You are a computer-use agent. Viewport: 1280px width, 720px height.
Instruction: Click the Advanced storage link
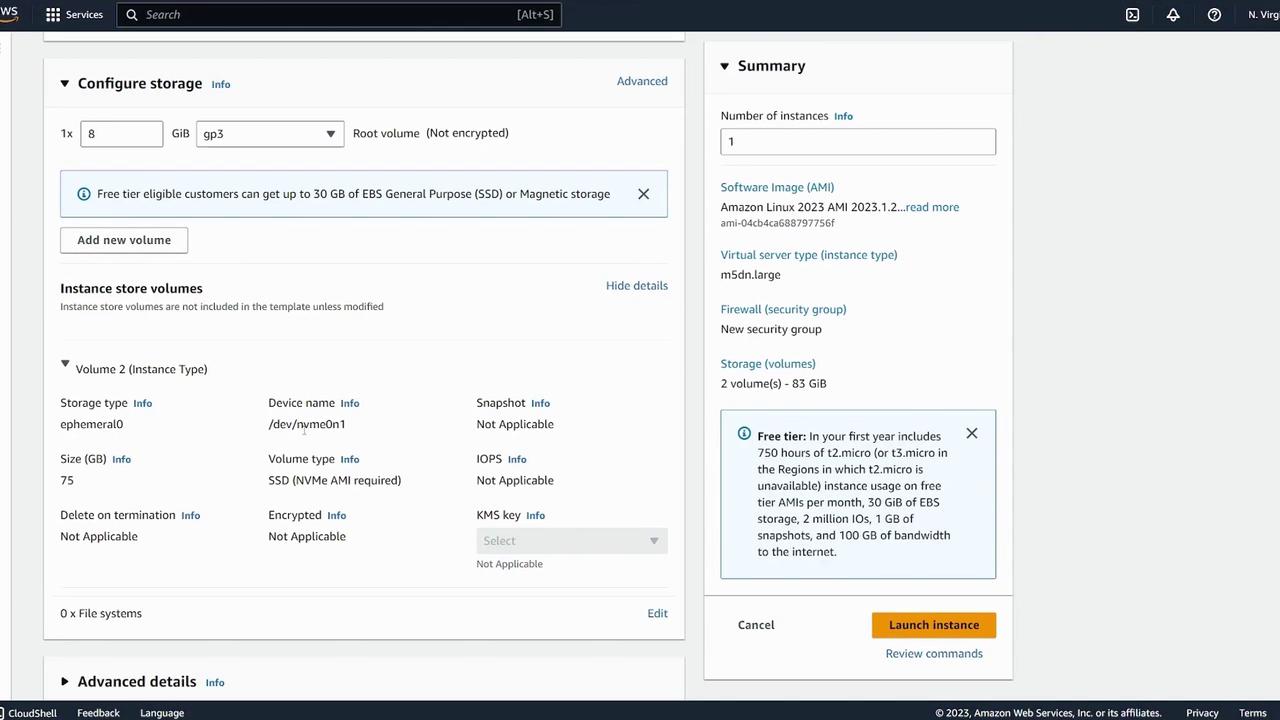642,81
